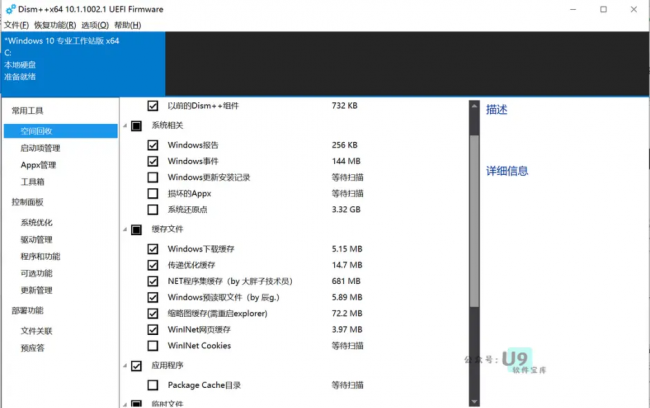Open 工具箱 in the sidebar
This screenshot has height=408, width=650.
point(32,182)
